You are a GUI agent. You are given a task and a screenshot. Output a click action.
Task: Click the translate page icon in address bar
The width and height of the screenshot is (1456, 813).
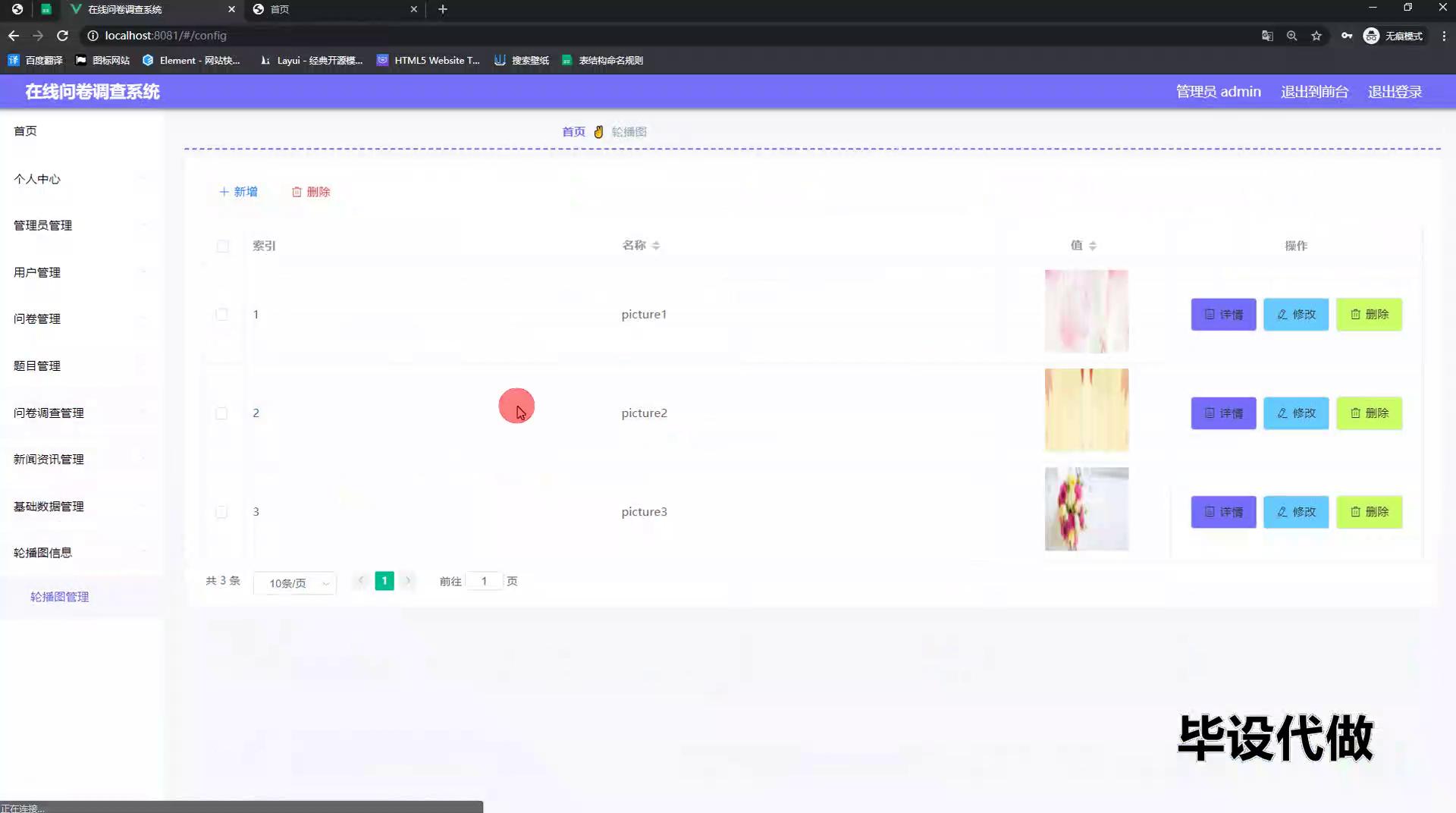(1267, 36)
